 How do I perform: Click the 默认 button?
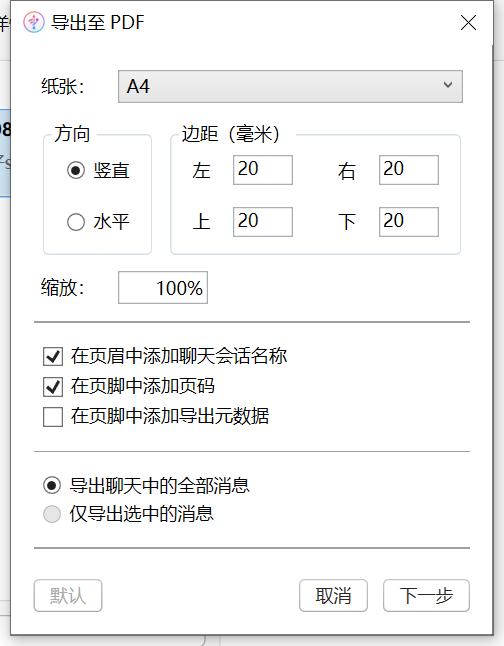[68, 595]
